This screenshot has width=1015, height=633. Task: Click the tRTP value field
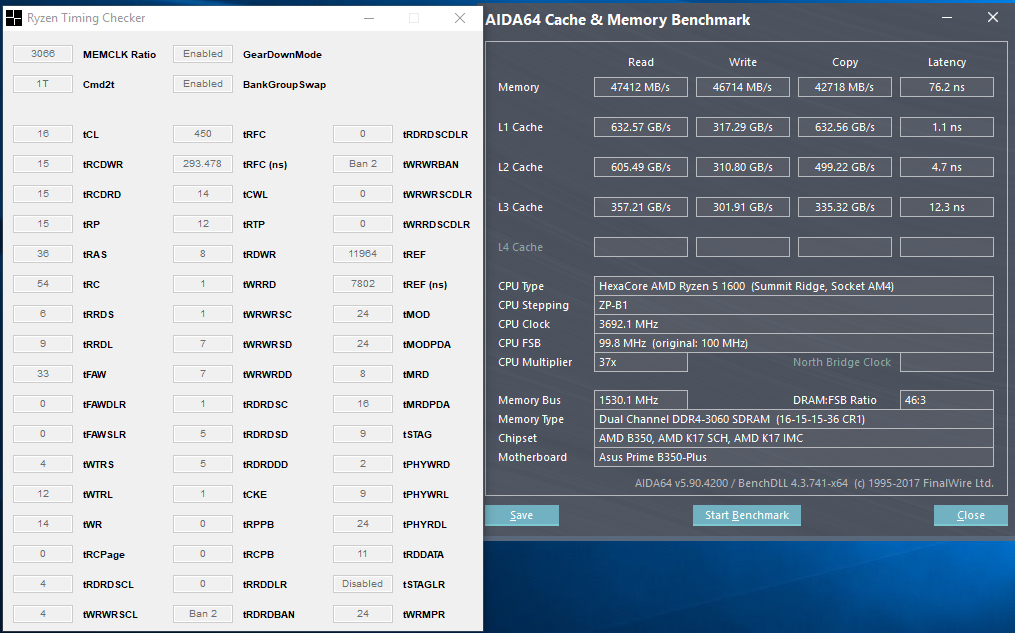[203, 223]
